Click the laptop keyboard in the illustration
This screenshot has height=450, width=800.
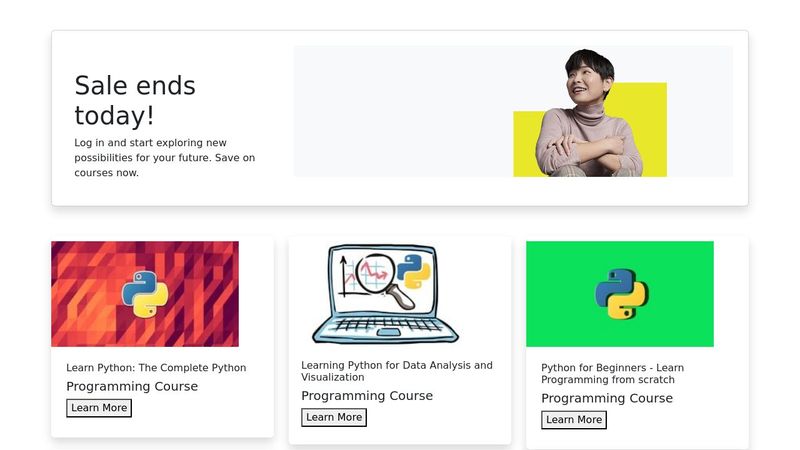386,324
